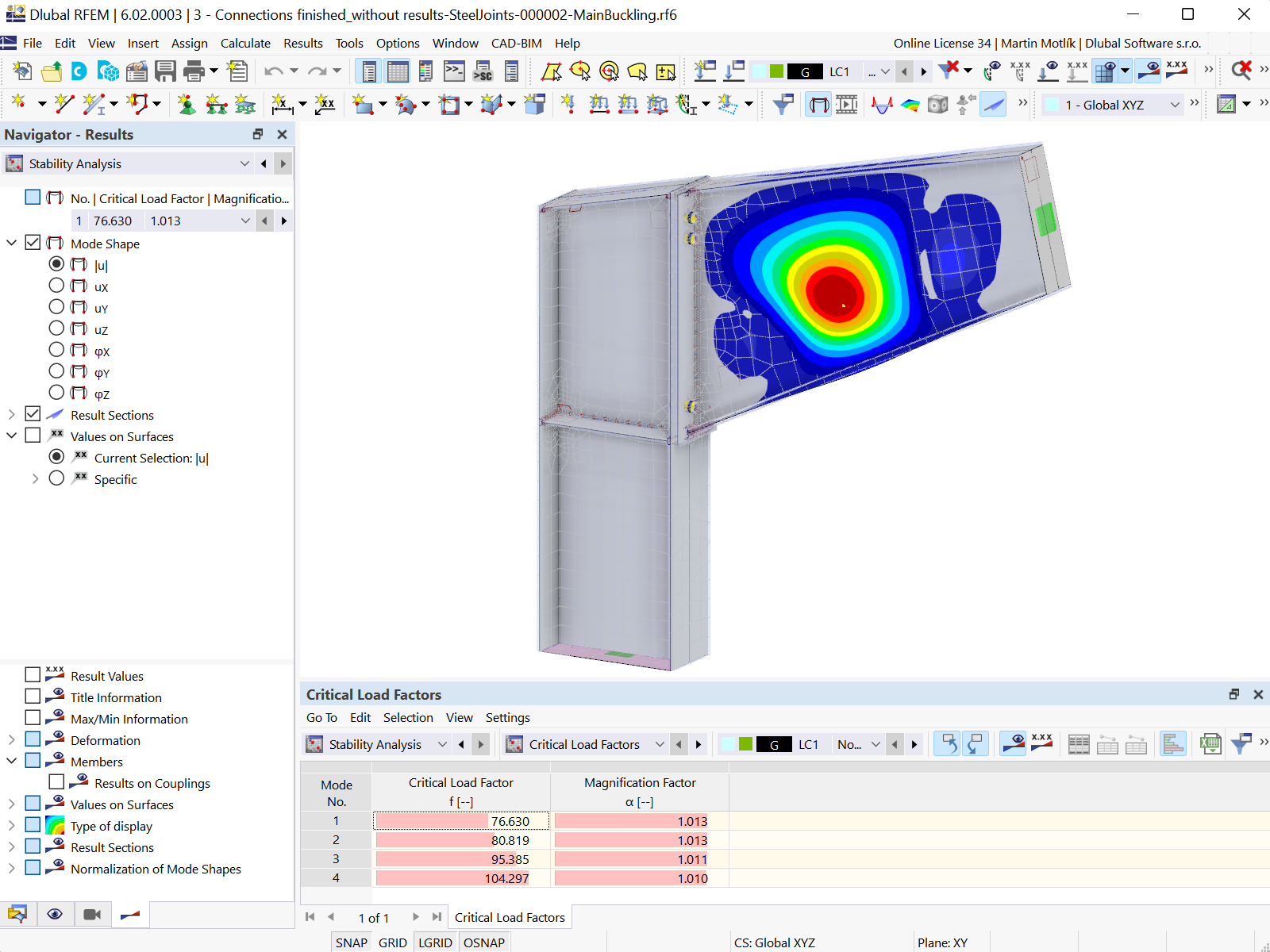The height and width of the screenshot is (952, 1270).
Task: Toggle the OSNAP status bar button
Action: click(x=484, y=942)
